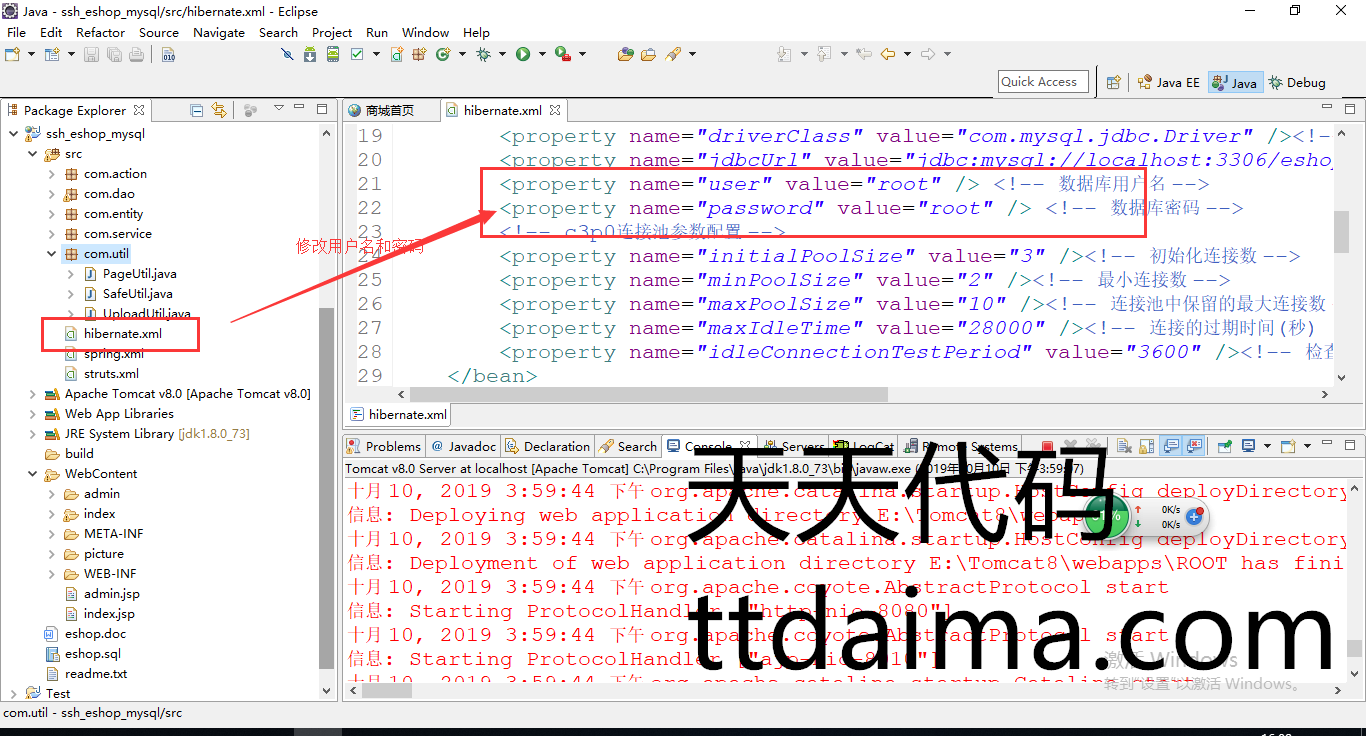Image resolution: width=1366 pixels, height=736 pixels.
Task: Expand the com.action package
Action: (x=52, y=174)
